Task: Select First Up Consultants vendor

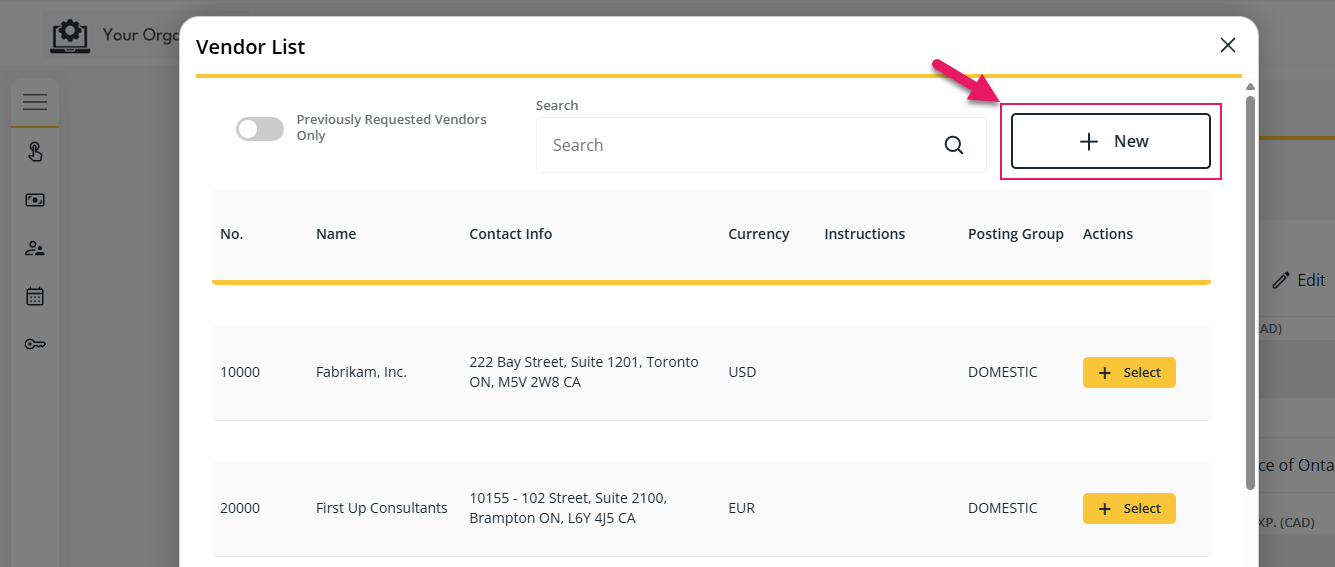Action: pos(1129,508)
